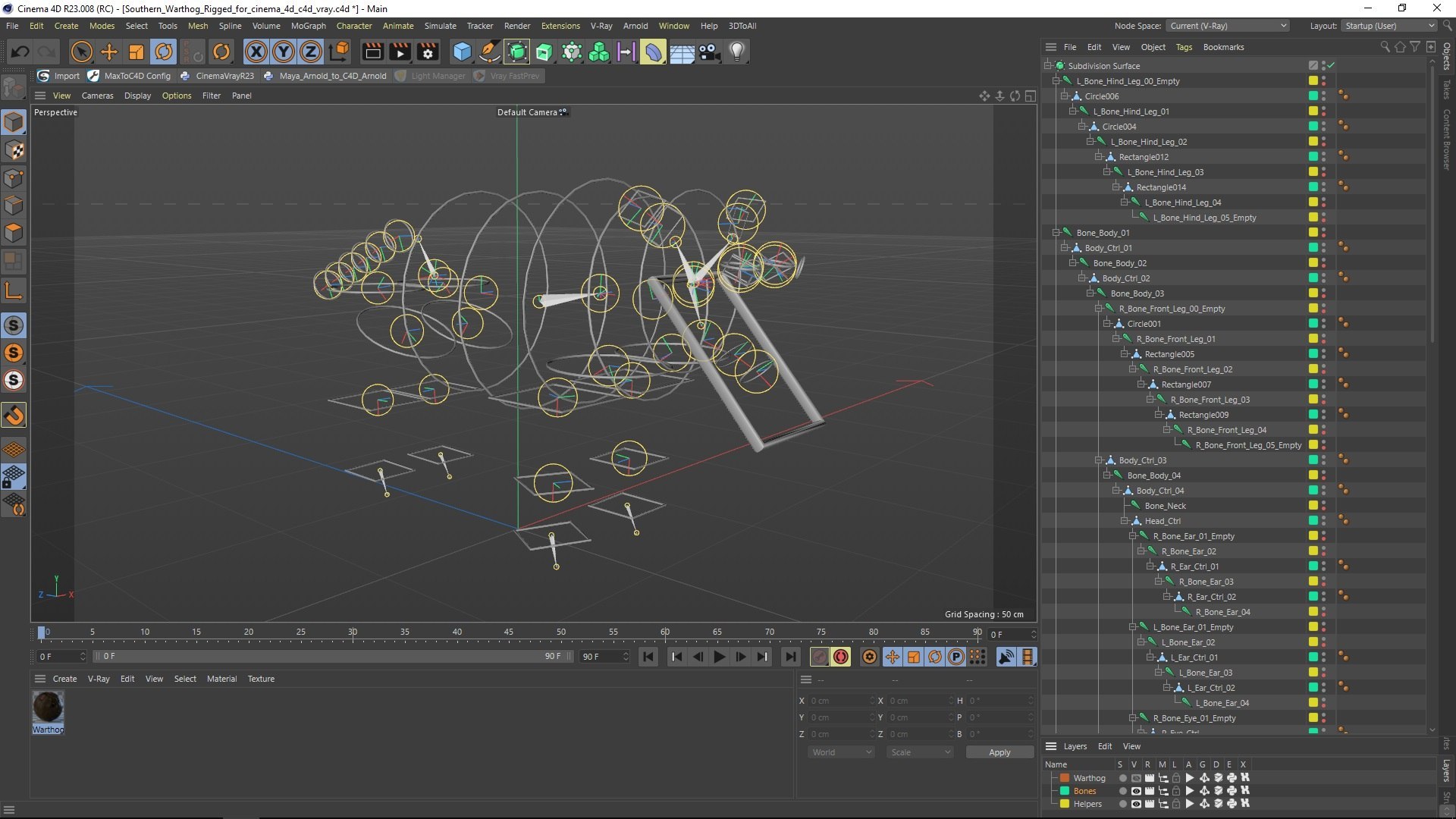This screenshot has height=819, width=1456.
Task: Click Maya_Arnold_to_C4D_Arnold button
Action: point(325,76)
